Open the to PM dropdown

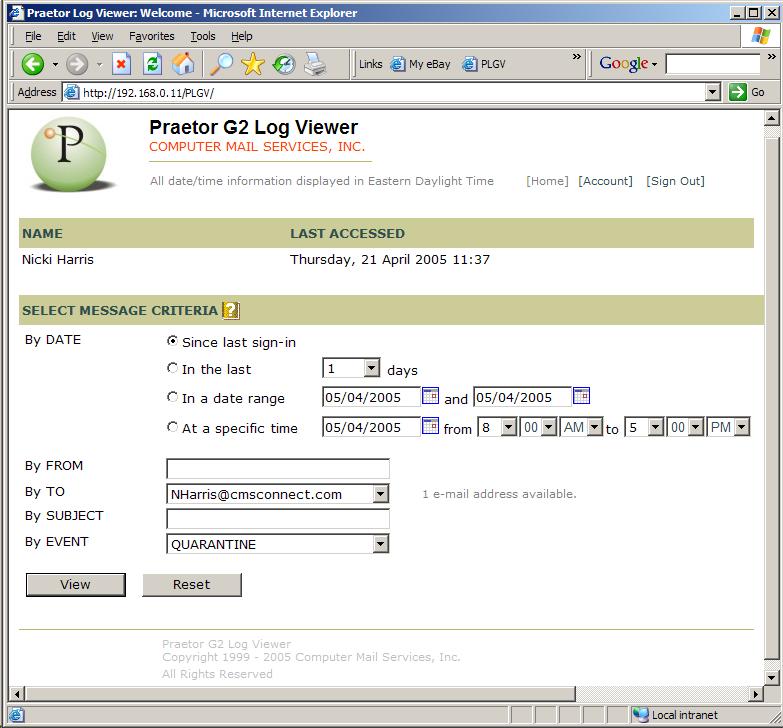pyautogui.click(x=742, y=427)
